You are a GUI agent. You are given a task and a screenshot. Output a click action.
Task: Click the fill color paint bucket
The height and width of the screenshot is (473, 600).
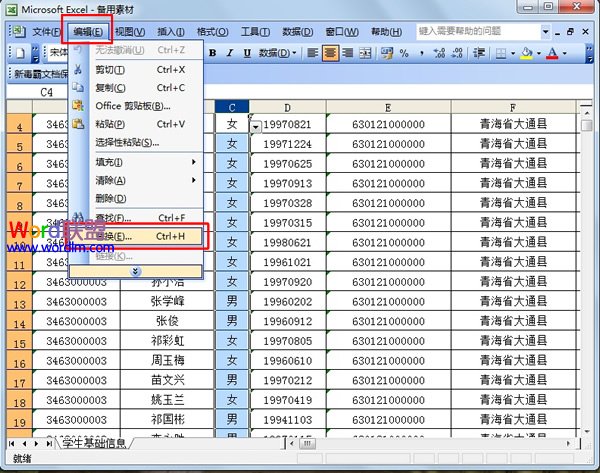(x=526, y=53)
